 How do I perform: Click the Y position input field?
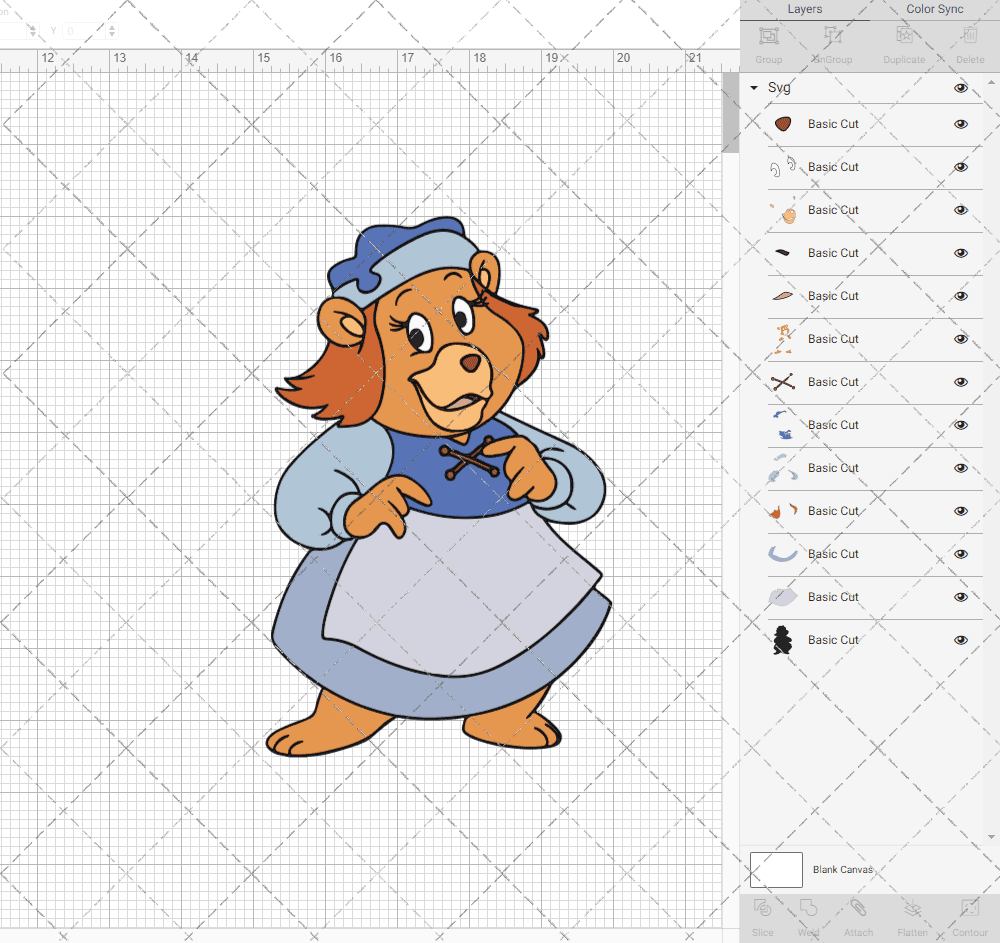[x=84, y=30]
